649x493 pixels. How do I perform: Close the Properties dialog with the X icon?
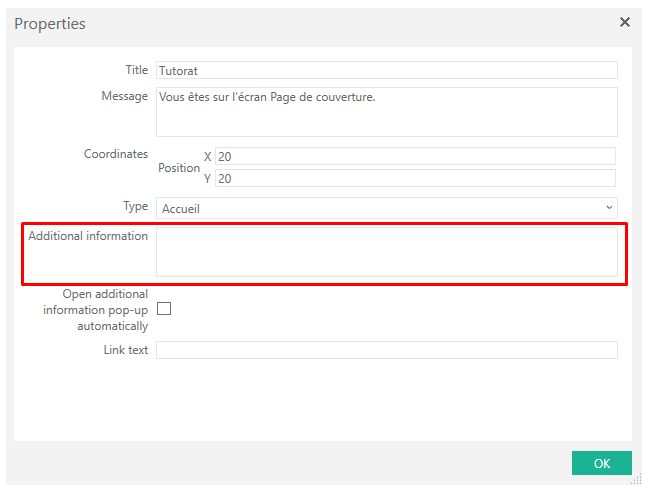click(625, 22)
